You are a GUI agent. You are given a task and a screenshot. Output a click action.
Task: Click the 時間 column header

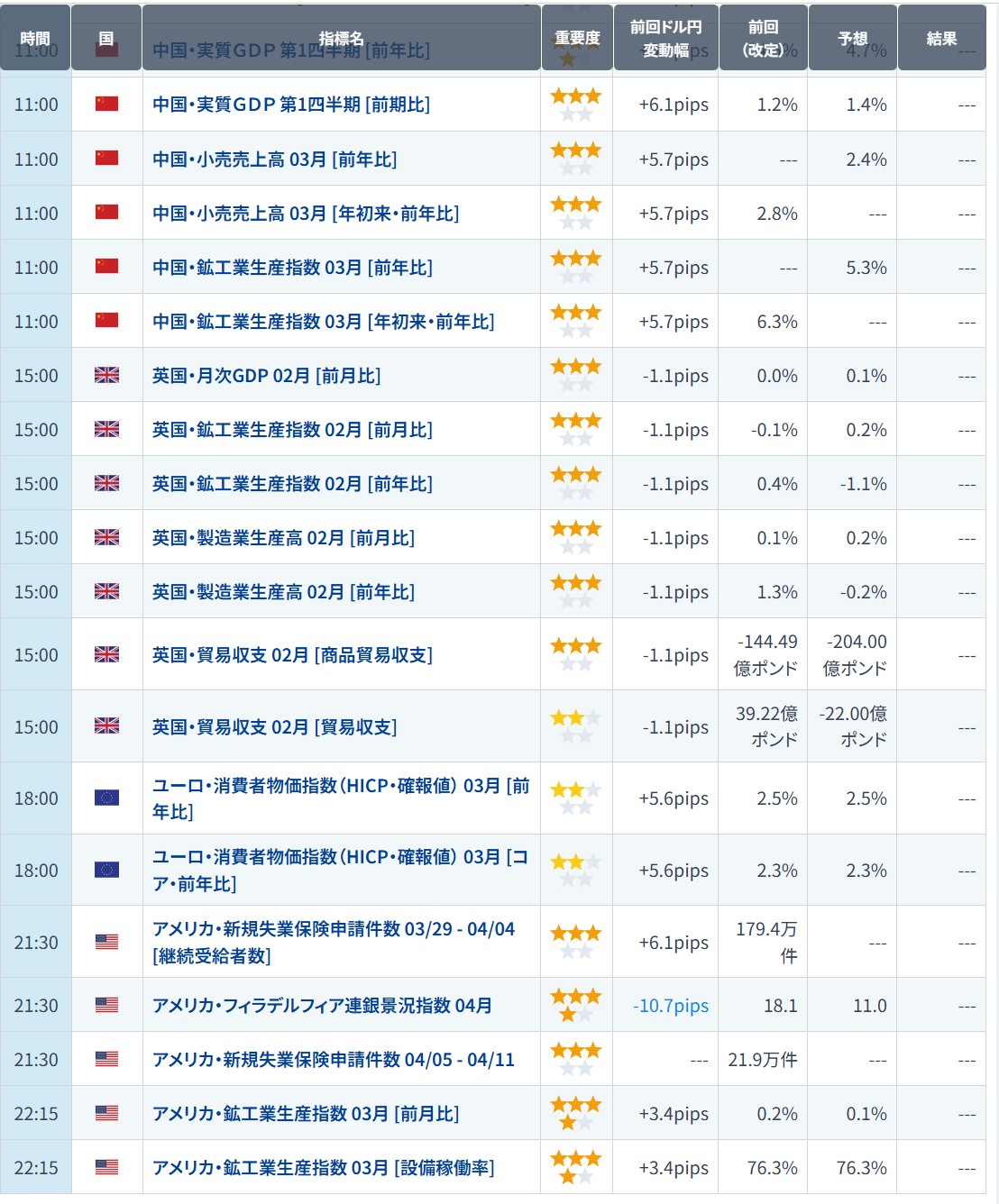coord(36,38)
